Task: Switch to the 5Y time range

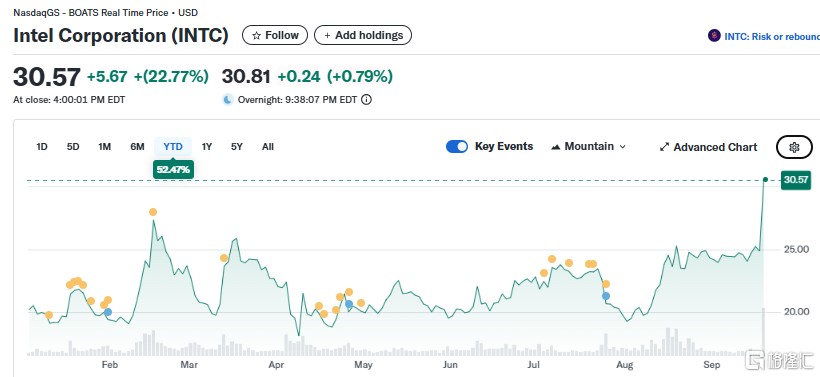Action: [237, 147]
